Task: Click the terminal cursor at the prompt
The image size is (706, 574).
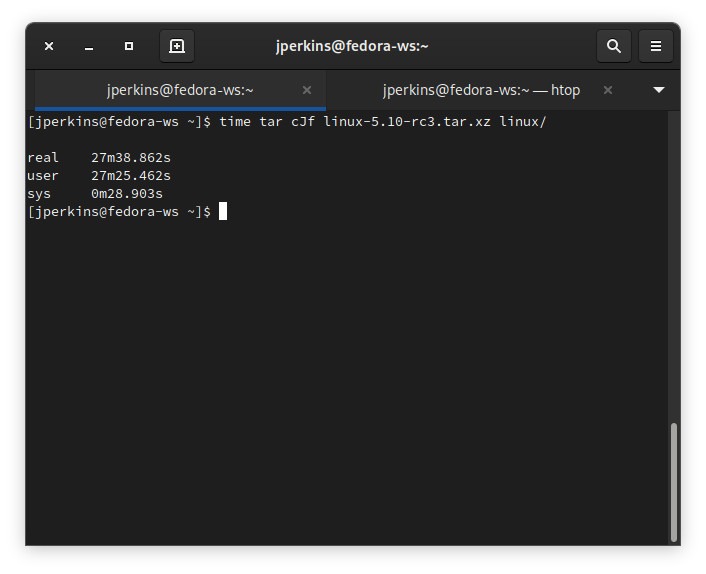Action: click(223, 212)
